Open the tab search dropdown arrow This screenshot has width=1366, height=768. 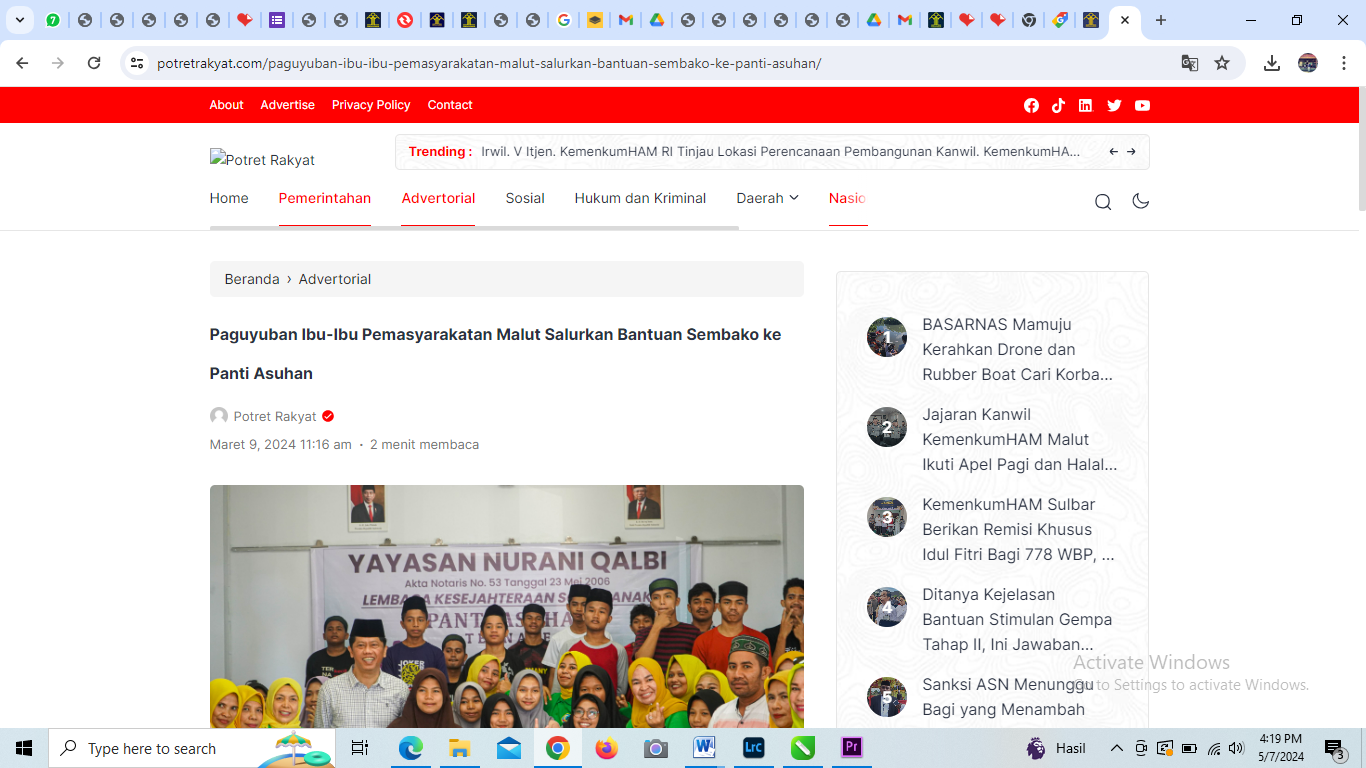[x=19, y=20]
